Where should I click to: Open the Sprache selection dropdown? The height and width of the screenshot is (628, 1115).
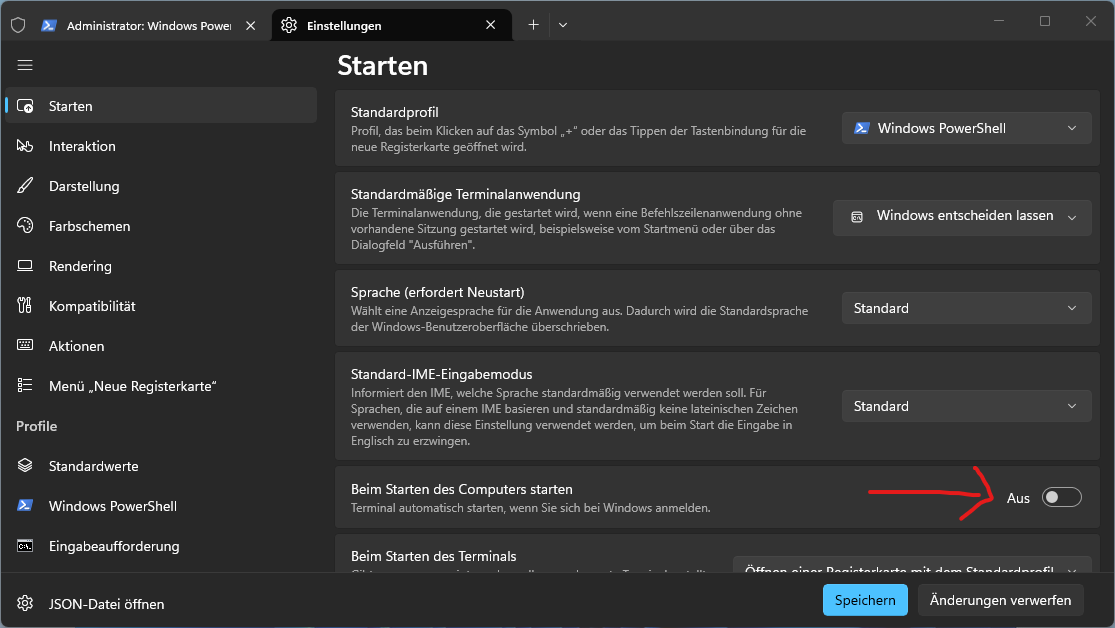965,308
